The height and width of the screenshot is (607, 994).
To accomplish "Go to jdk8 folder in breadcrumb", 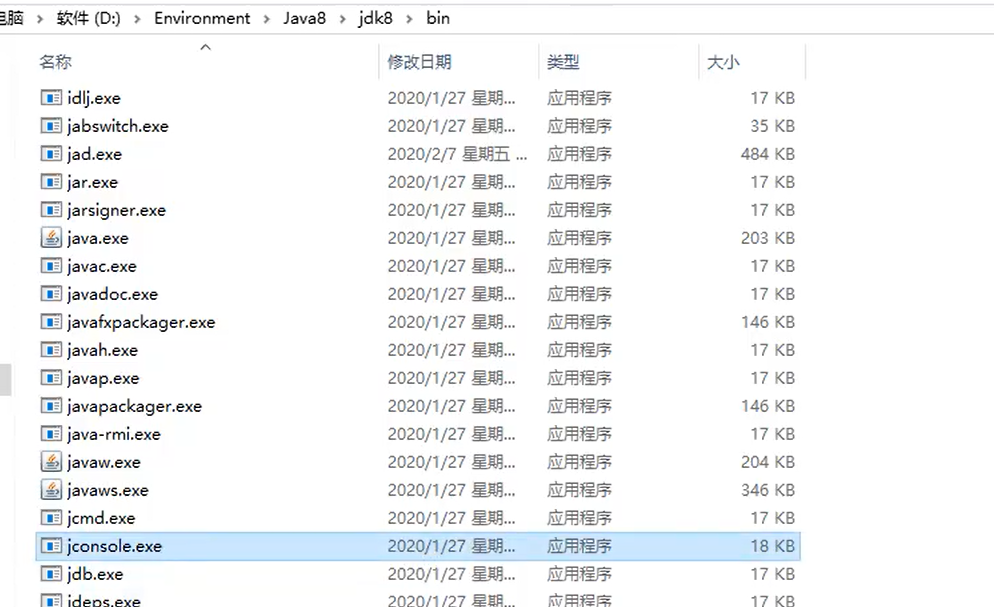I will point(375,18).
